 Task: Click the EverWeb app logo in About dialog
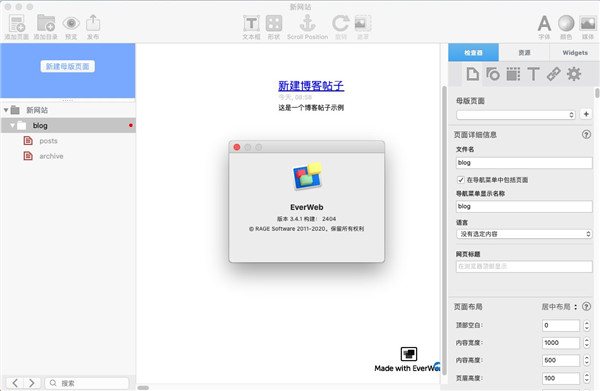point(307,176)
